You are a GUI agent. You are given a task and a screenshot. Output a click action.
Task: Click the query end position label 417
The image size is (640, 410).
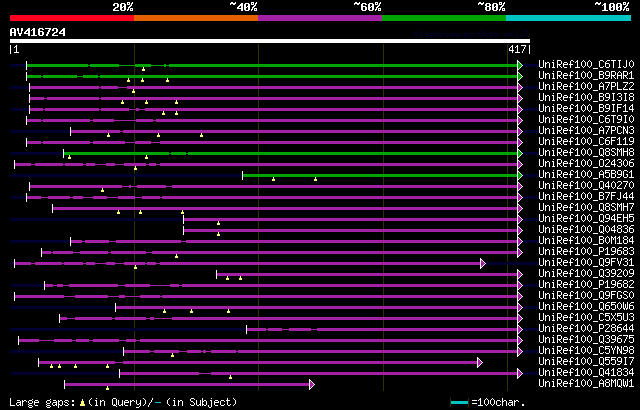(x=517, y=49)
